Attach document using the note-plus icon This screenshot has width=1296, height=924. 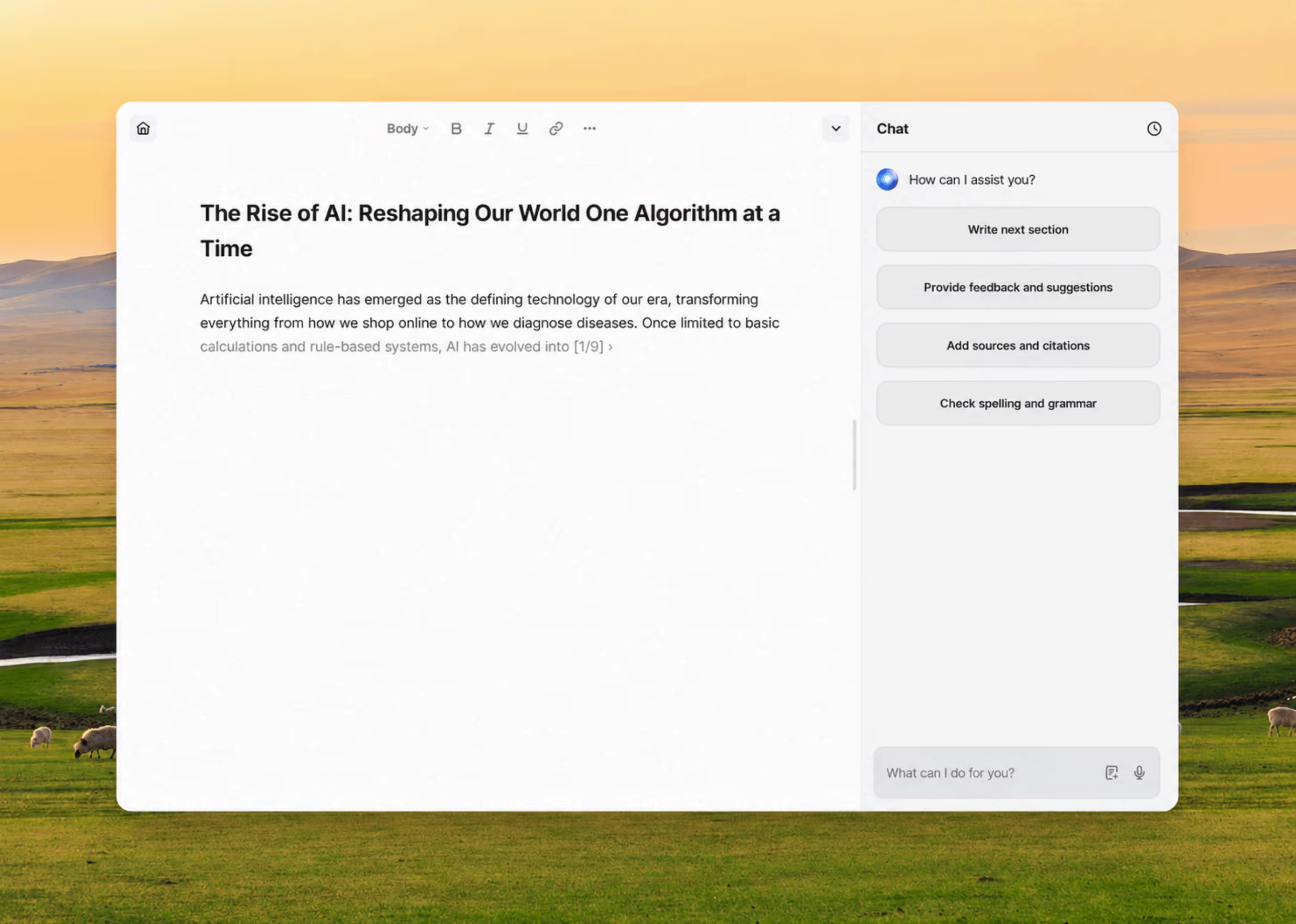click(x=1112, y=773)
